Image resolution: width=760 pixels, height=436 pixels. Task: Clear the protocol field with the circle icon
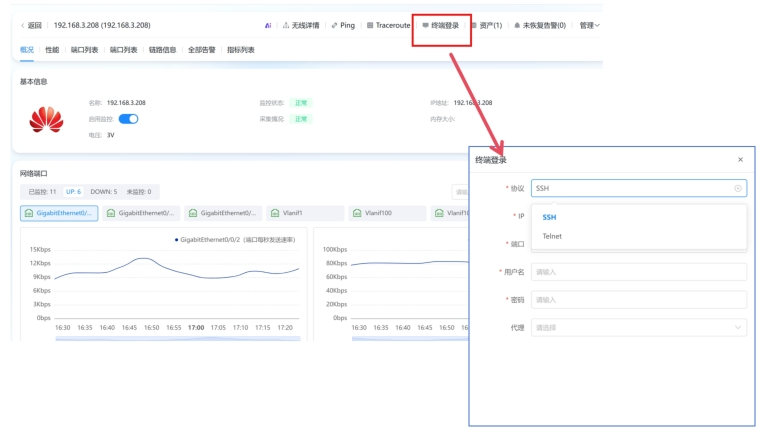[x=738, y=188]
